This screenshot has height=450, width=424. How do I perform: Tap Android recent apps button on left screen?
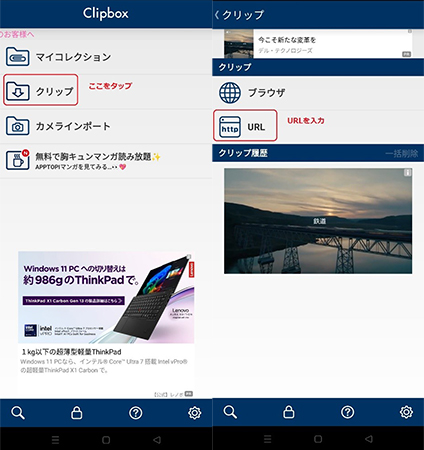(x=55, y=440)
